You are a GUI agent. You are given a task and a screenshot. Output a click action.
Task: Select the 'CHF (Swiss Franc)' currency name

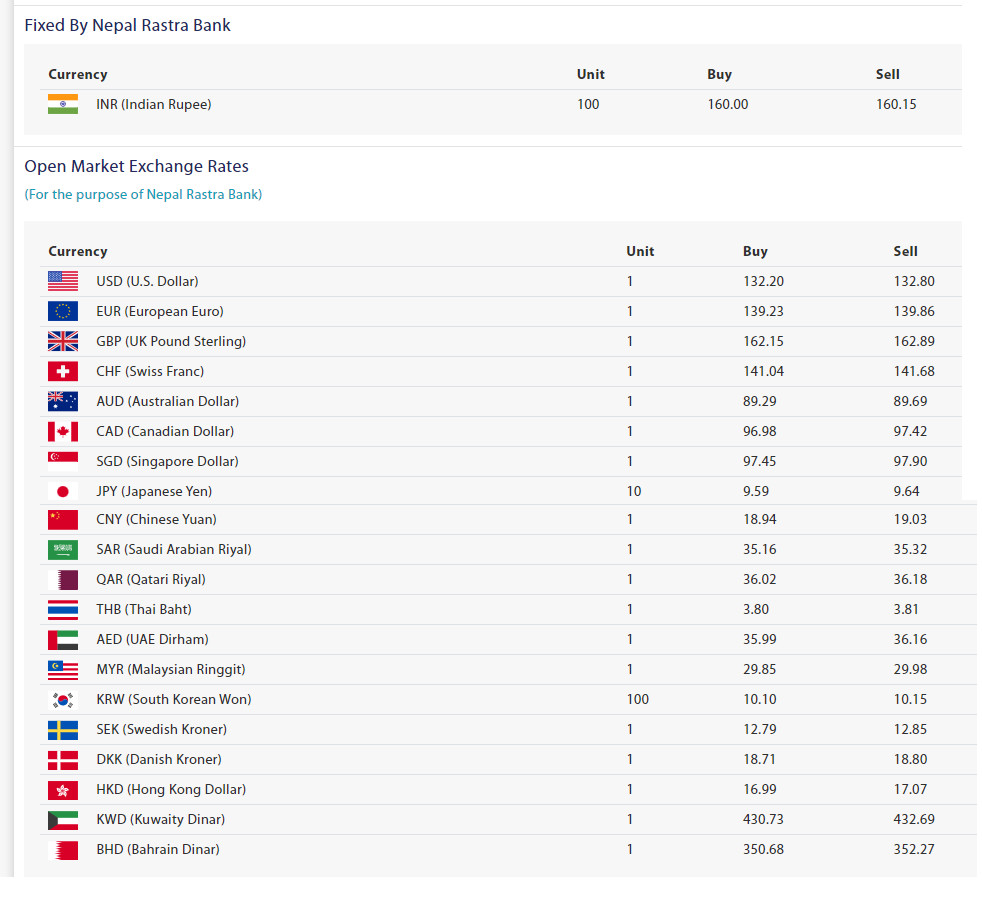coord(150,371)
